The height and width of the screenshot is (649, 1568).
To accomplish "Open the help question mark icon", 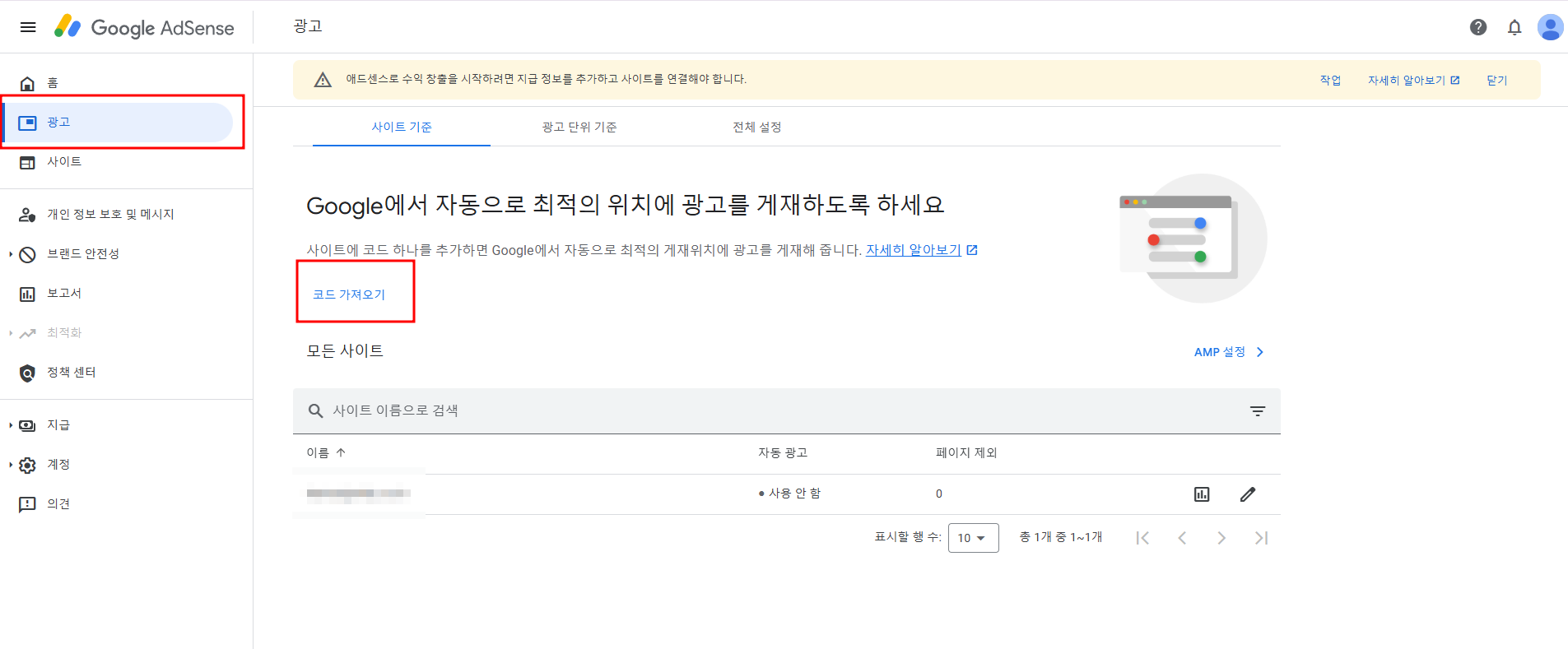I will pos(1478,27).
